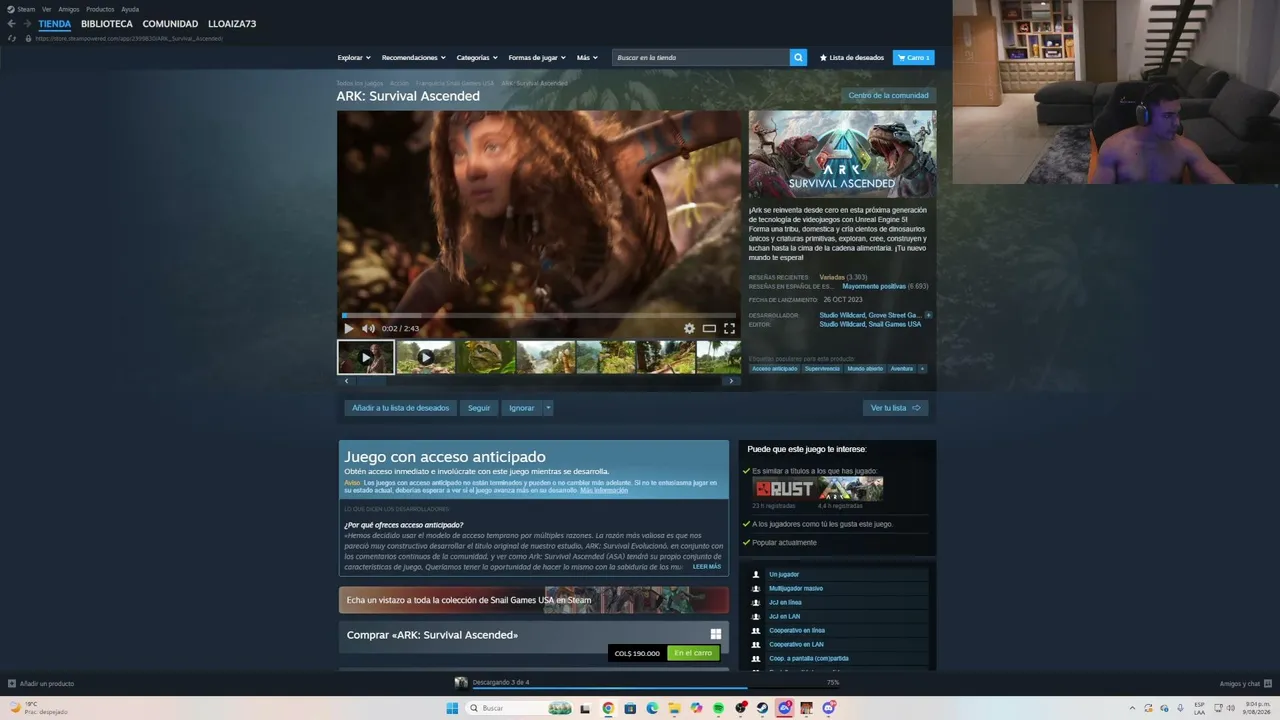1280x720 pixels.
Task: Seek in the trailer progress bar
Action: 539,315
